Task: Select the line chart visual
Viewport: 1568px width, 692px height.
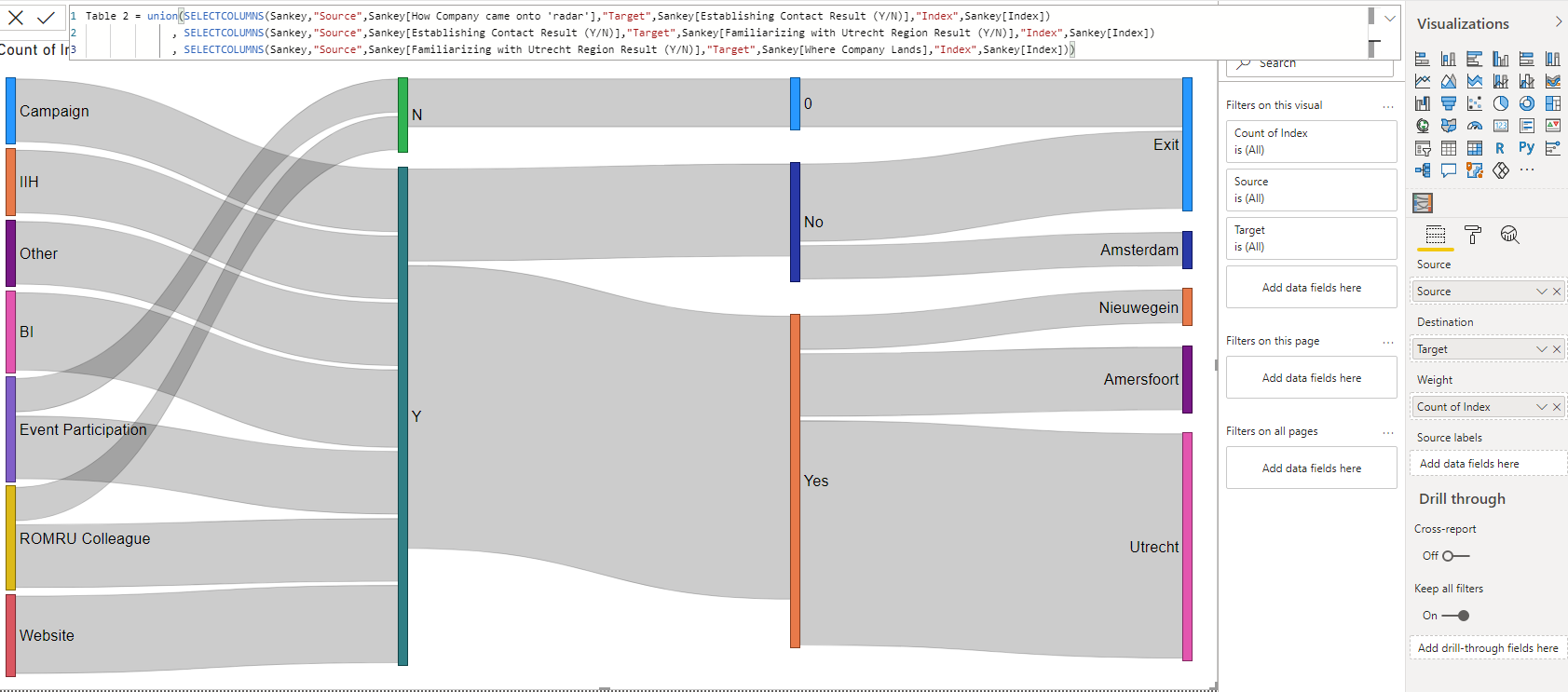Action: click(x=1423, y=81)
